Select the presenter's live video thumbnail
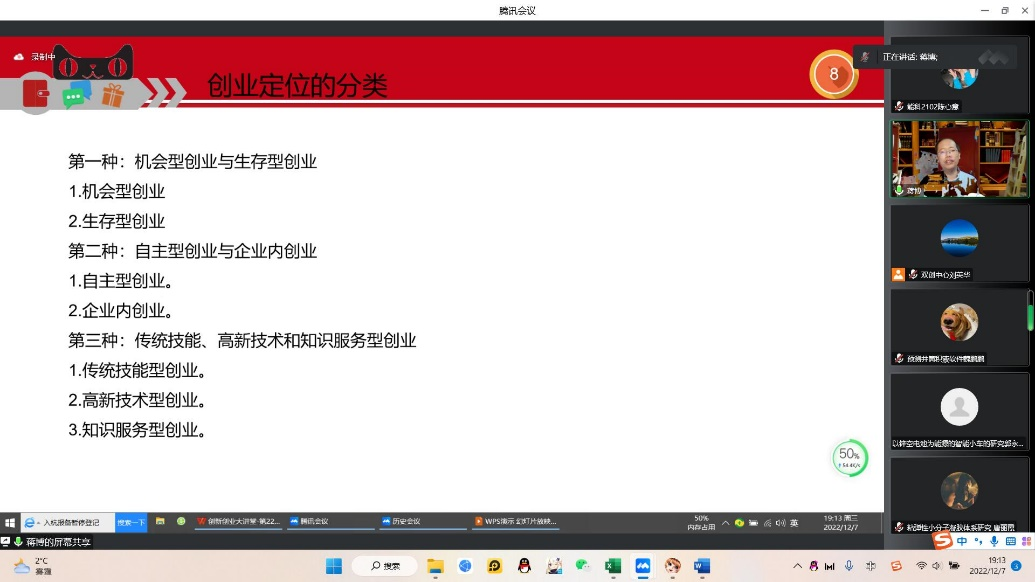The image size is (1035, 582). click(x=959, y=158)
